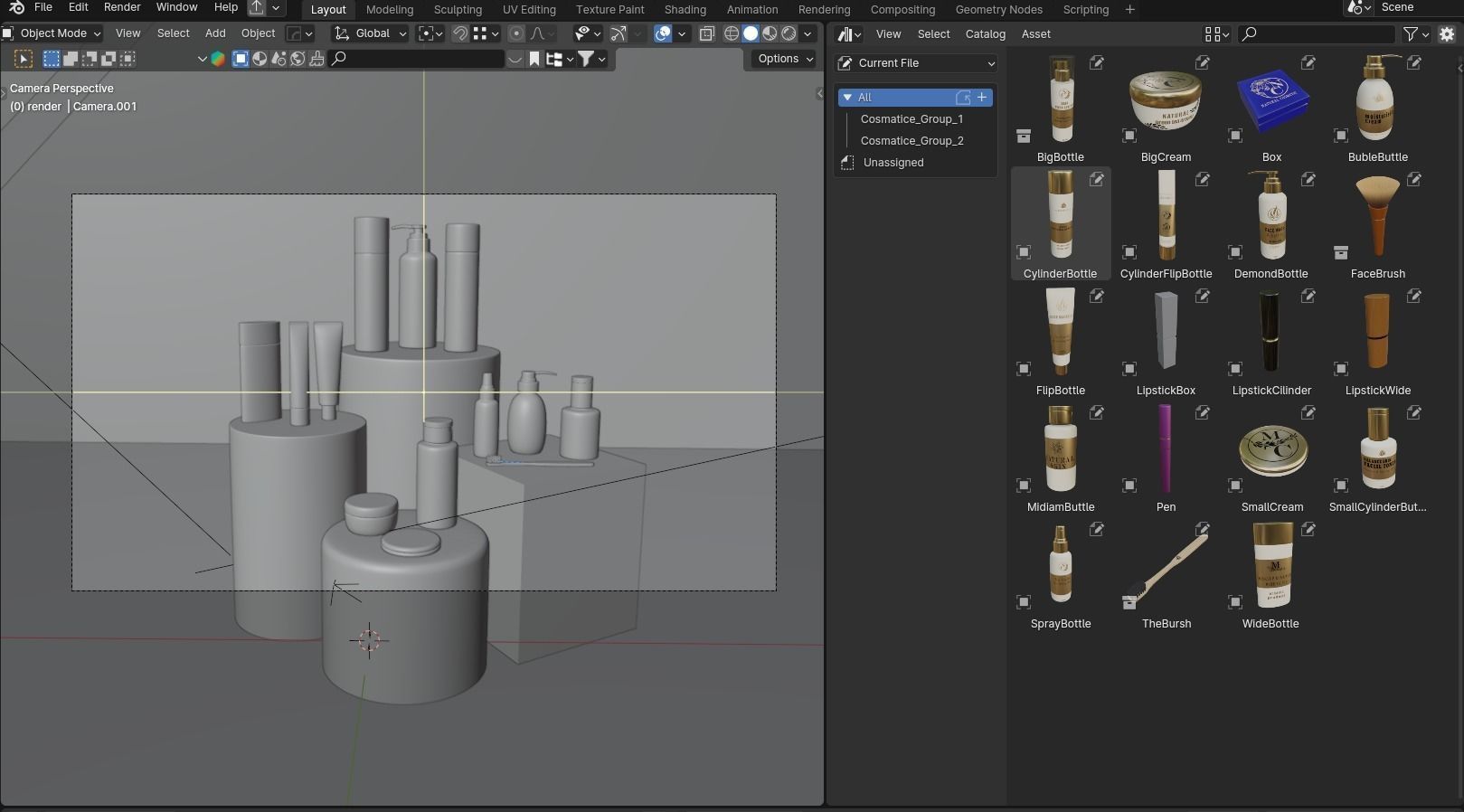Open the File menu
This screenshot has height=812, width=1464.
point(43,7)
